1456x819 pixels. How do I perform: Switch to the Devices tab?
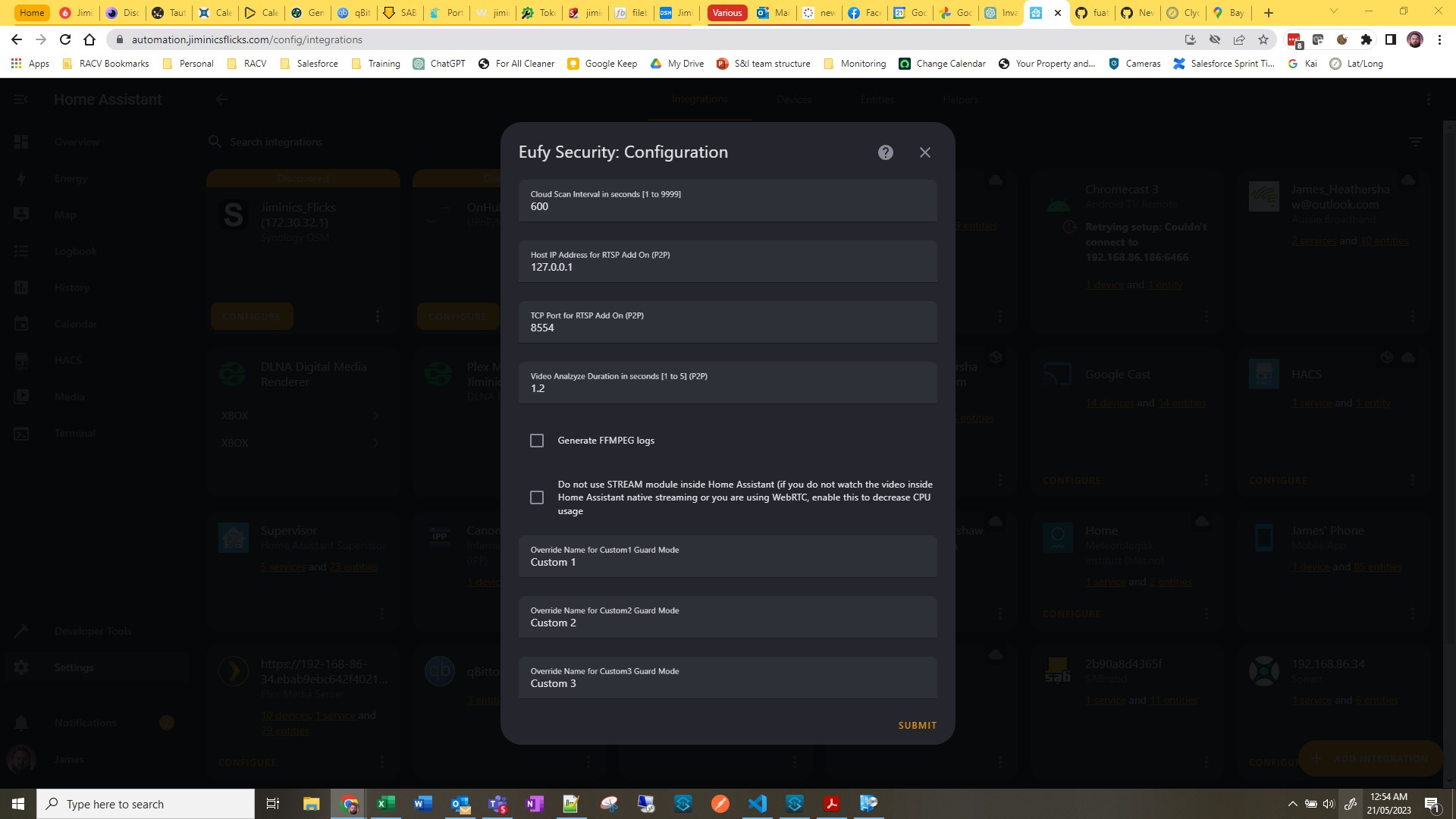794,99
